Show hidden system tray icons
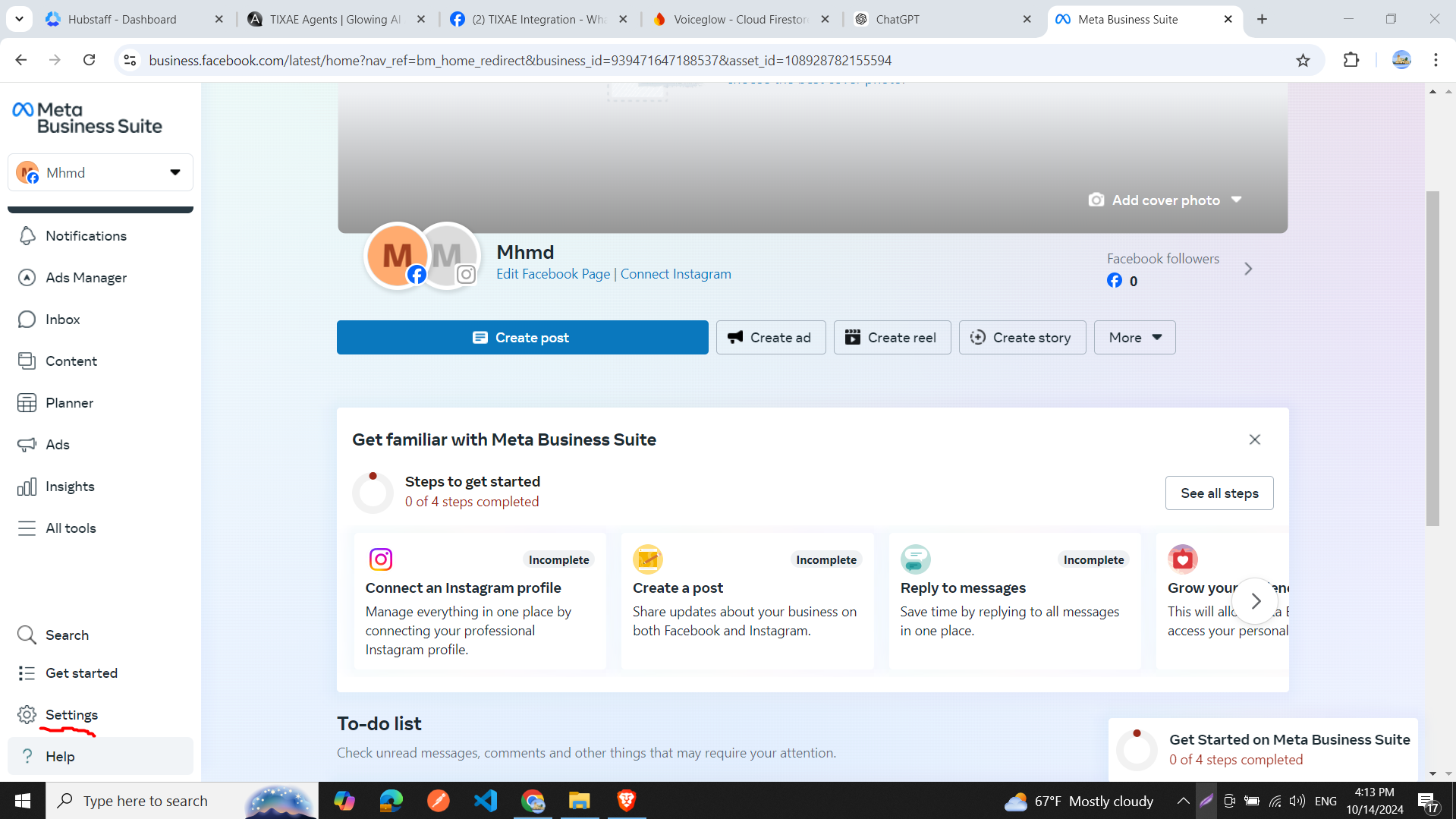 click(x=1183, y=801)
